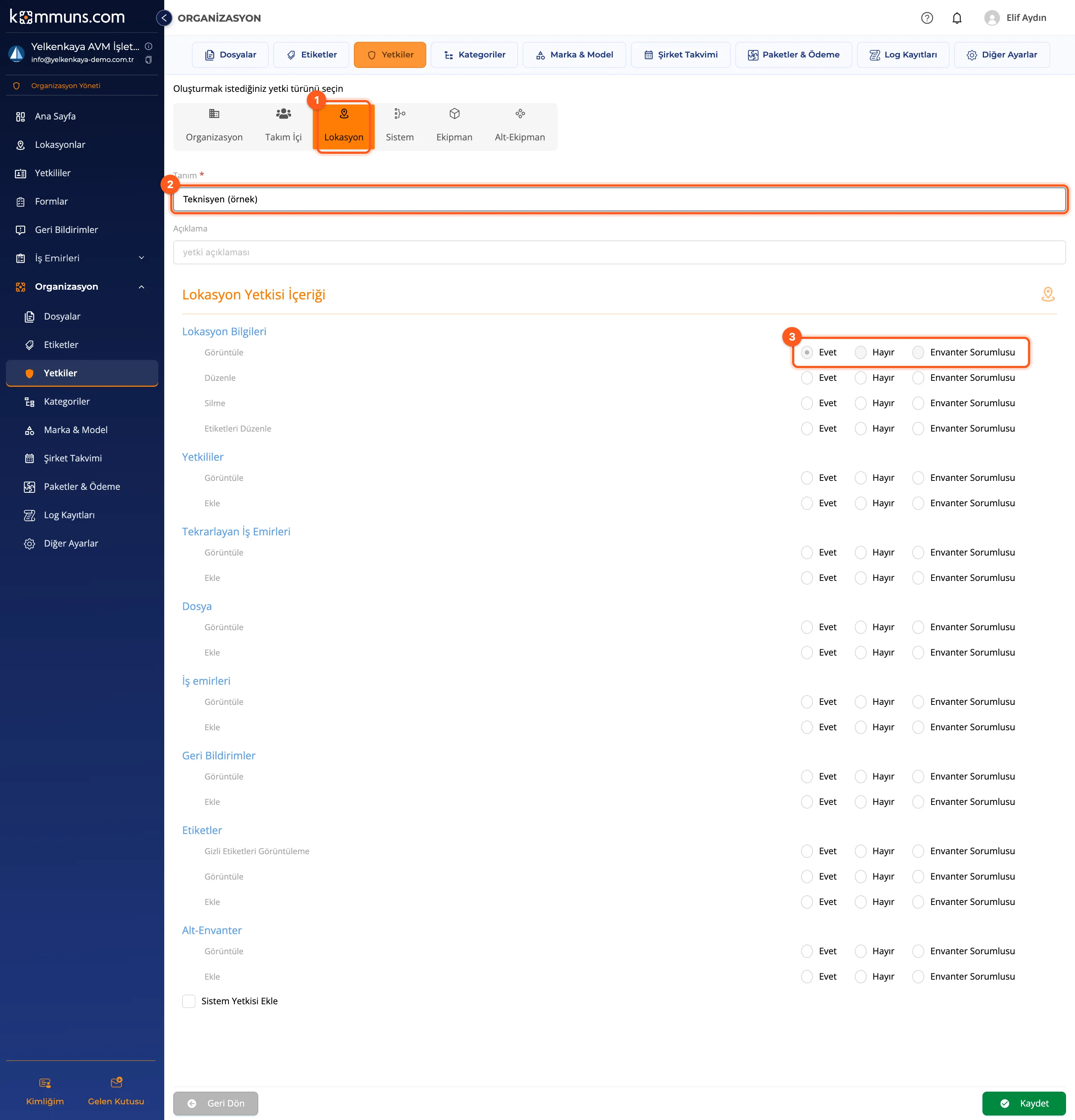Click the location pin icon beside Lokasyon Yetkisi İçeriği
The height and width of the screenshot is (1120, 1075).
click(1048, 294)
